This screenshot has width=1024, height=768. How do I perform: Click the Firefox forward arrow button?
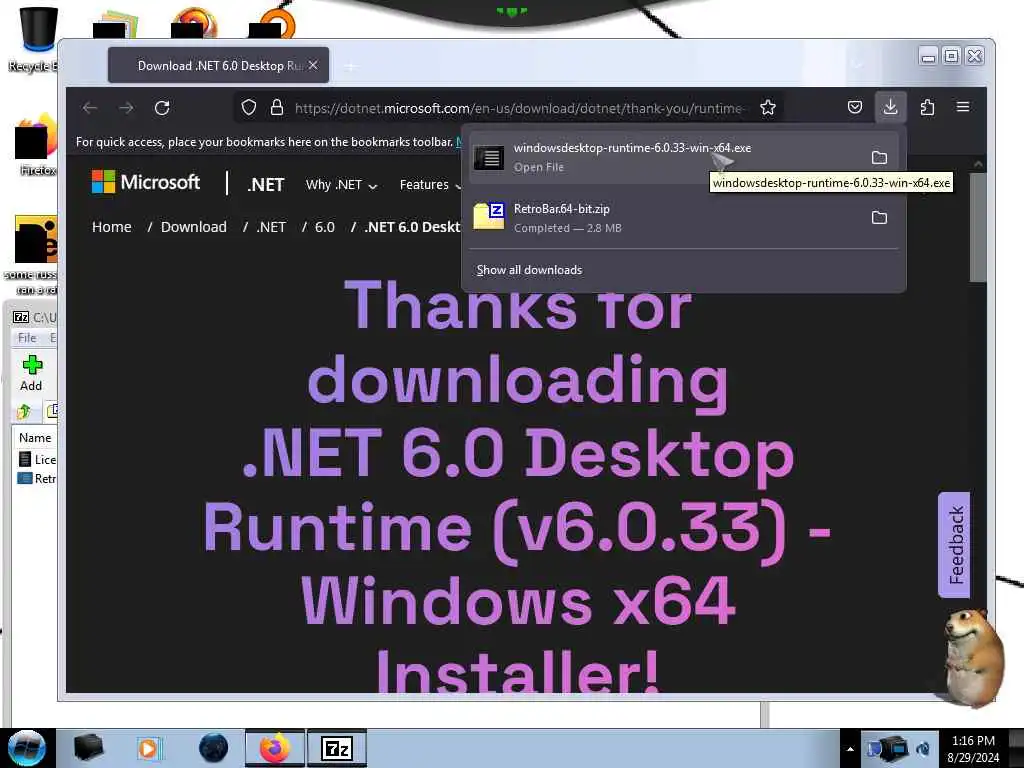(126, 108)
